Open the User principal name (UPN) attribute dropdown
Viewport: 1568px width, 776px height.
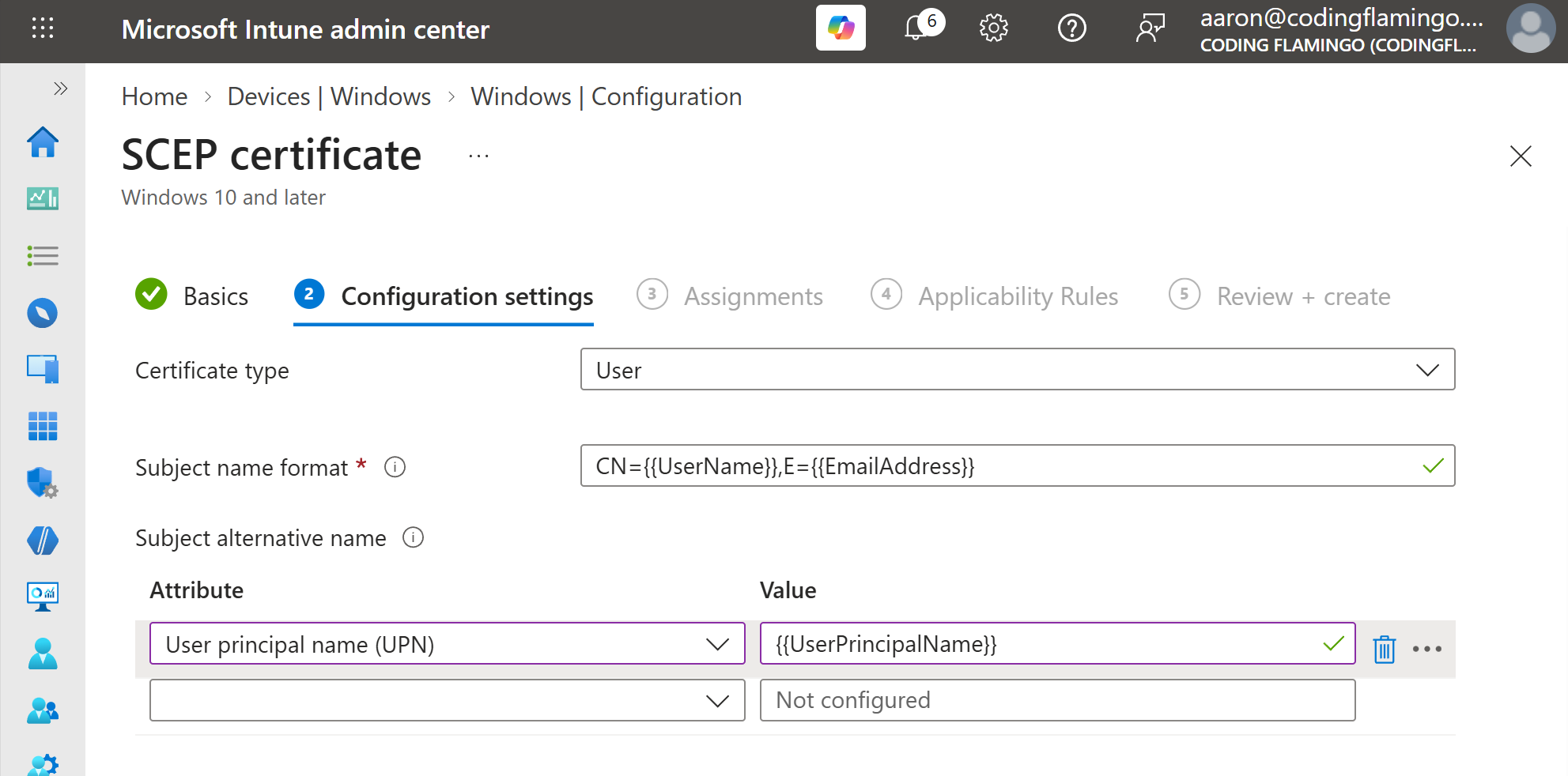point(448,643)
